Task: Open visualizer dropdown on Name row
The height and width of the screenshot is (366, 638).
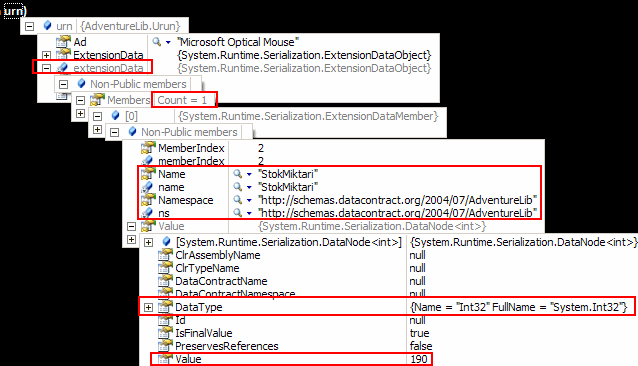Action: click(249, 174)
